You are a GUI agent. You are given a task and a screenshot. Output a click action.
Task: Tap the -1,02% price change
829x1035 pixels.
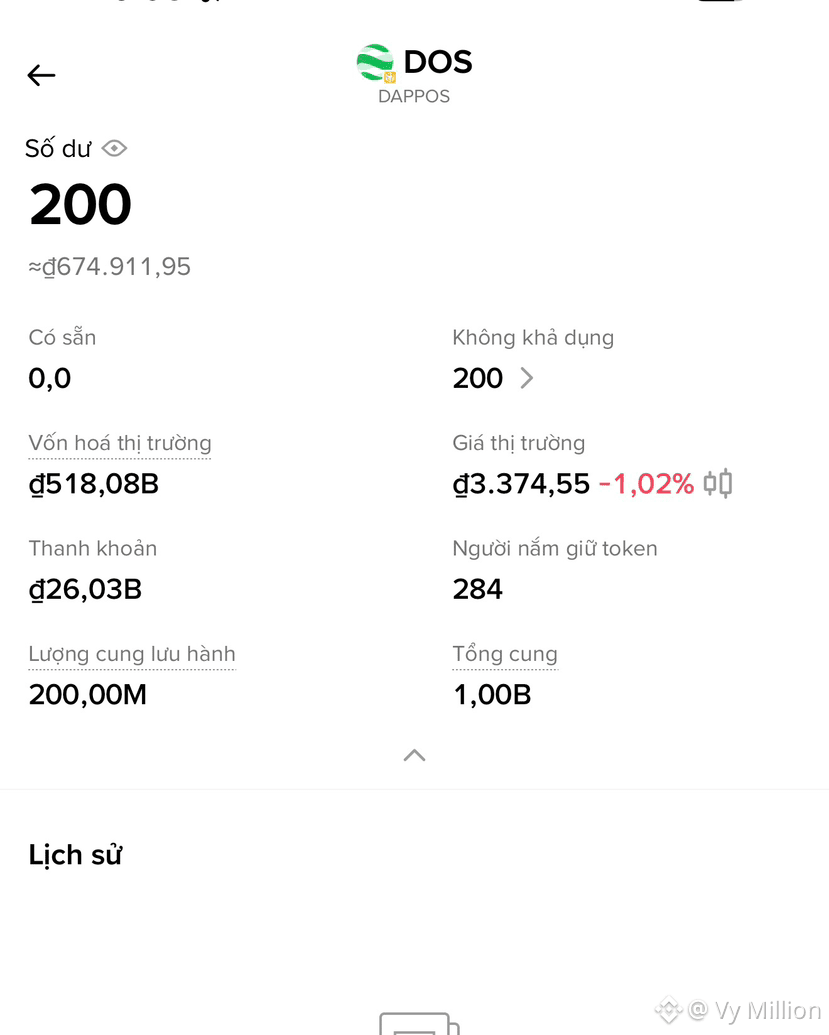pyautogui.click(x=646, y=484)
